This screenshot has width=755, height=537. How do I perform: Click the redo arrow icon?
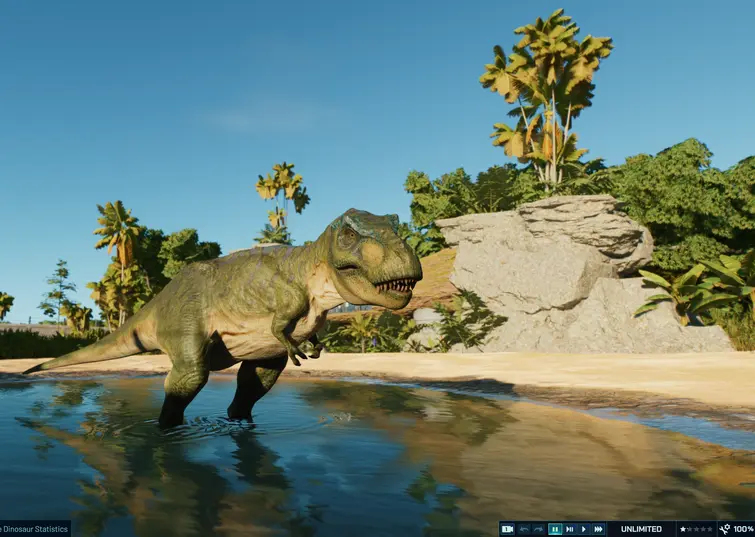coord(539,529)
